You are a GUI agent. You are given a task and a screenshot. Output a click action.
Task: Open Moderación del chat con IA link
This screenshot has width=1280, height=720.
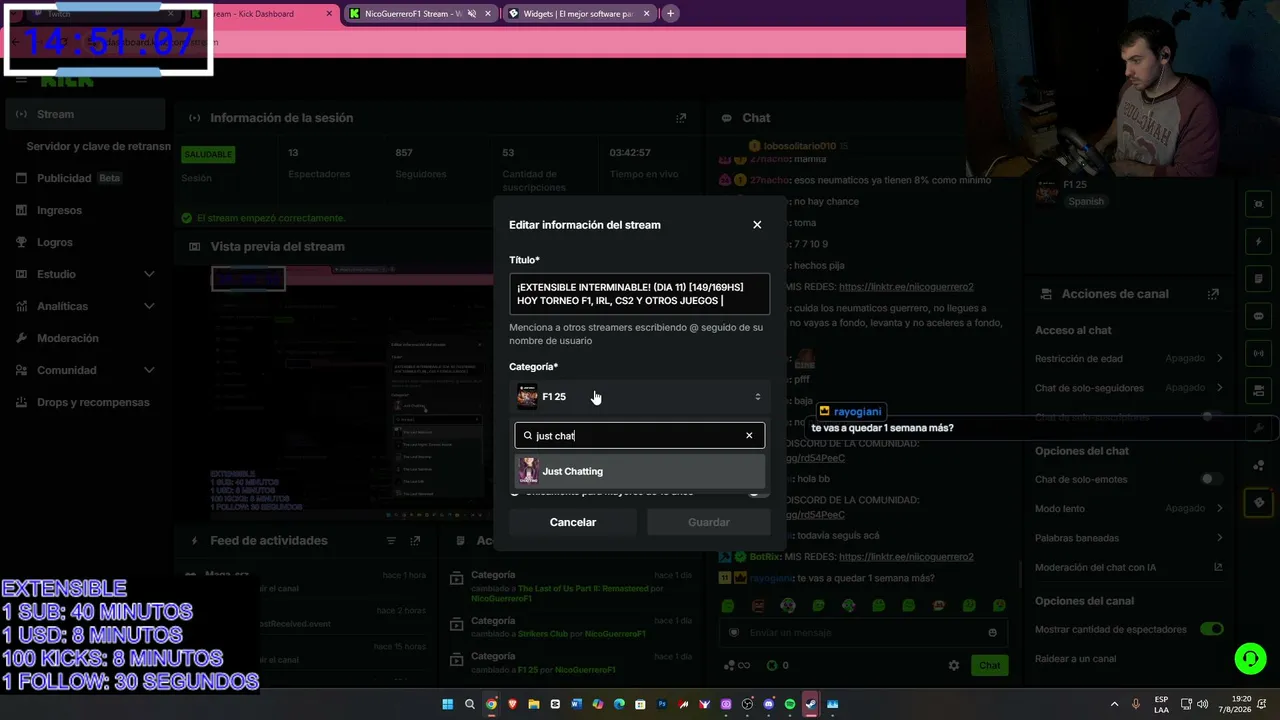coord(1129,567)
